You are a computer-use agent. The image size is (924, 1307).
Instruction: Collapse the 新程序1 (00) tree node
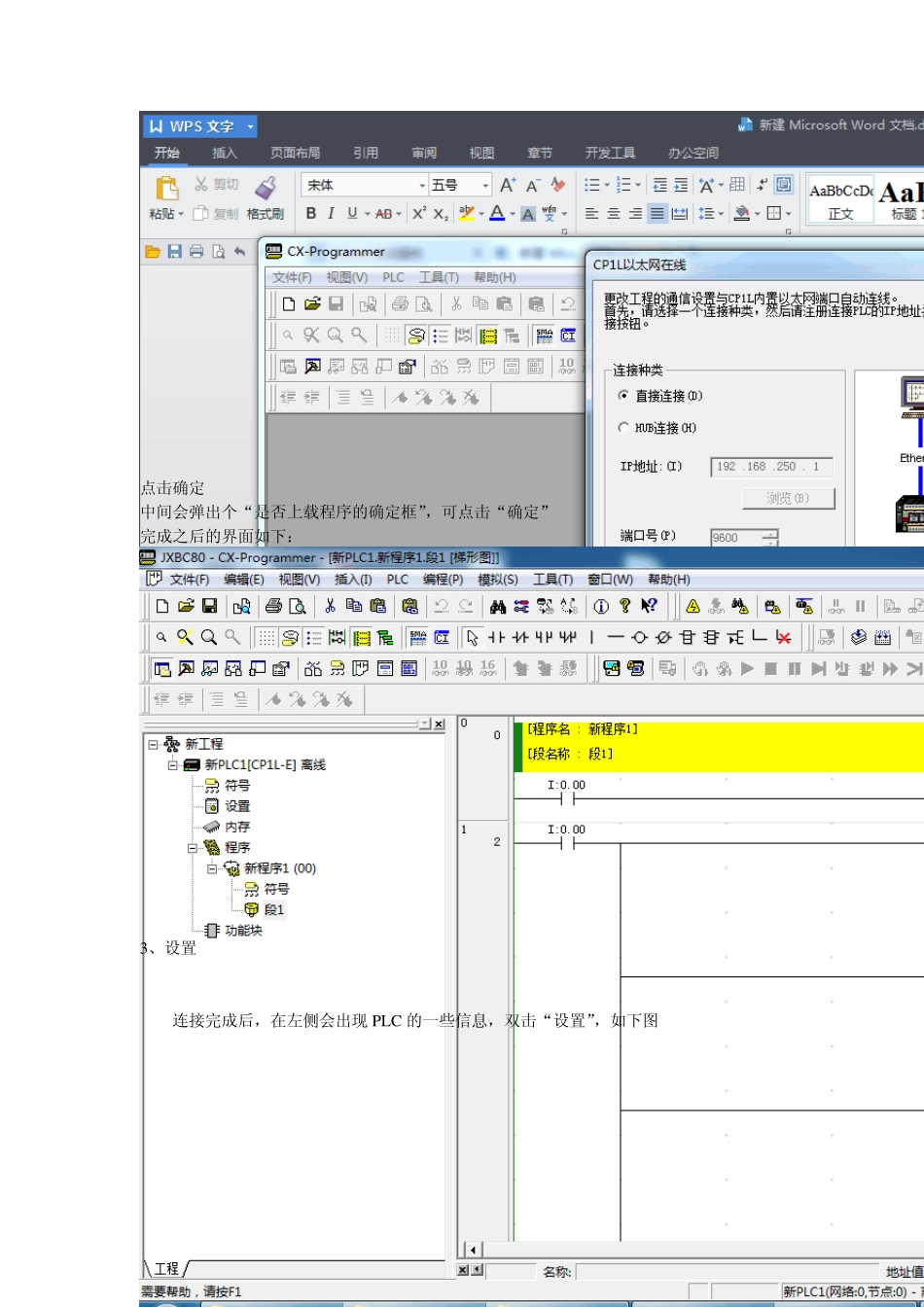(x=212, y=868)
